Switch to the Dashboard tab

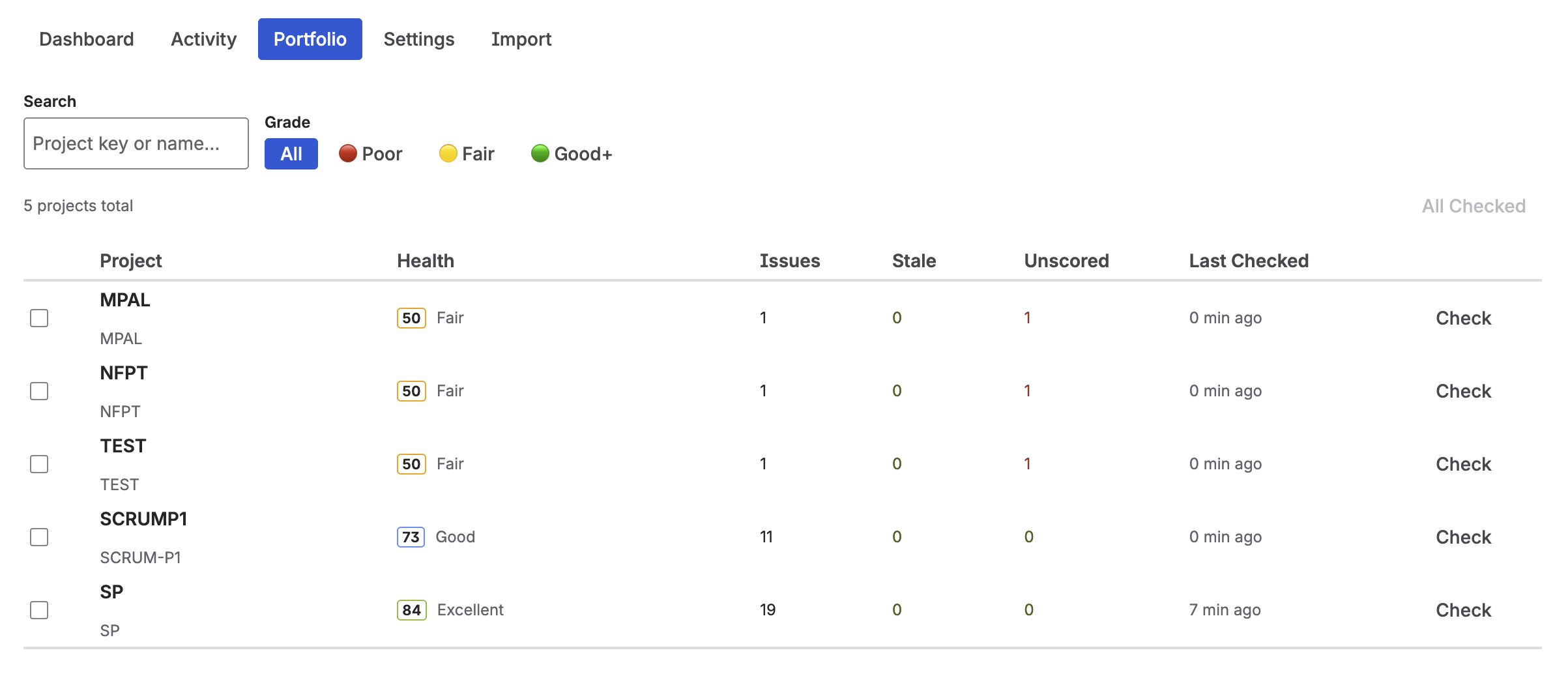(86, 38)
